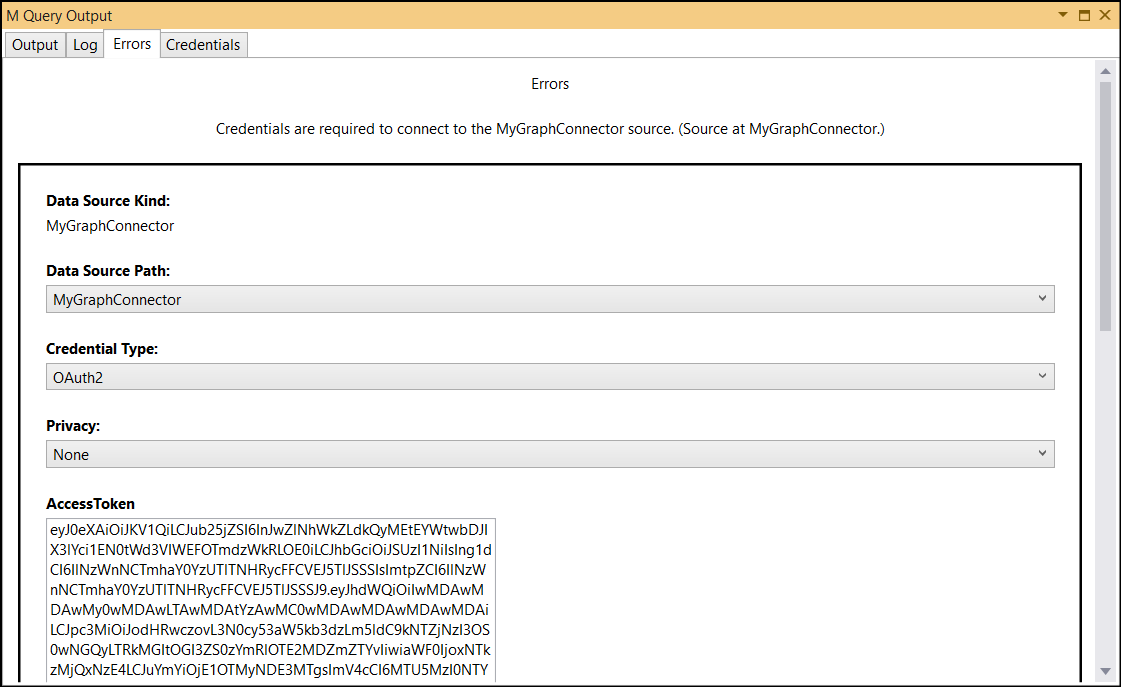Click the Data Source Path label
Viewport: 1121px width, 687px height.
[x=108, y=271]
